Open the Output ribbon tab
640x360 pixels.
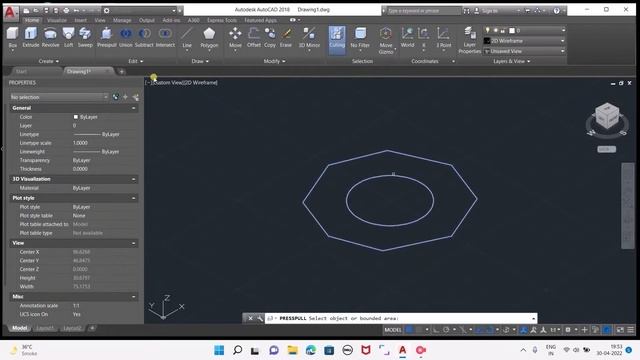147,20
